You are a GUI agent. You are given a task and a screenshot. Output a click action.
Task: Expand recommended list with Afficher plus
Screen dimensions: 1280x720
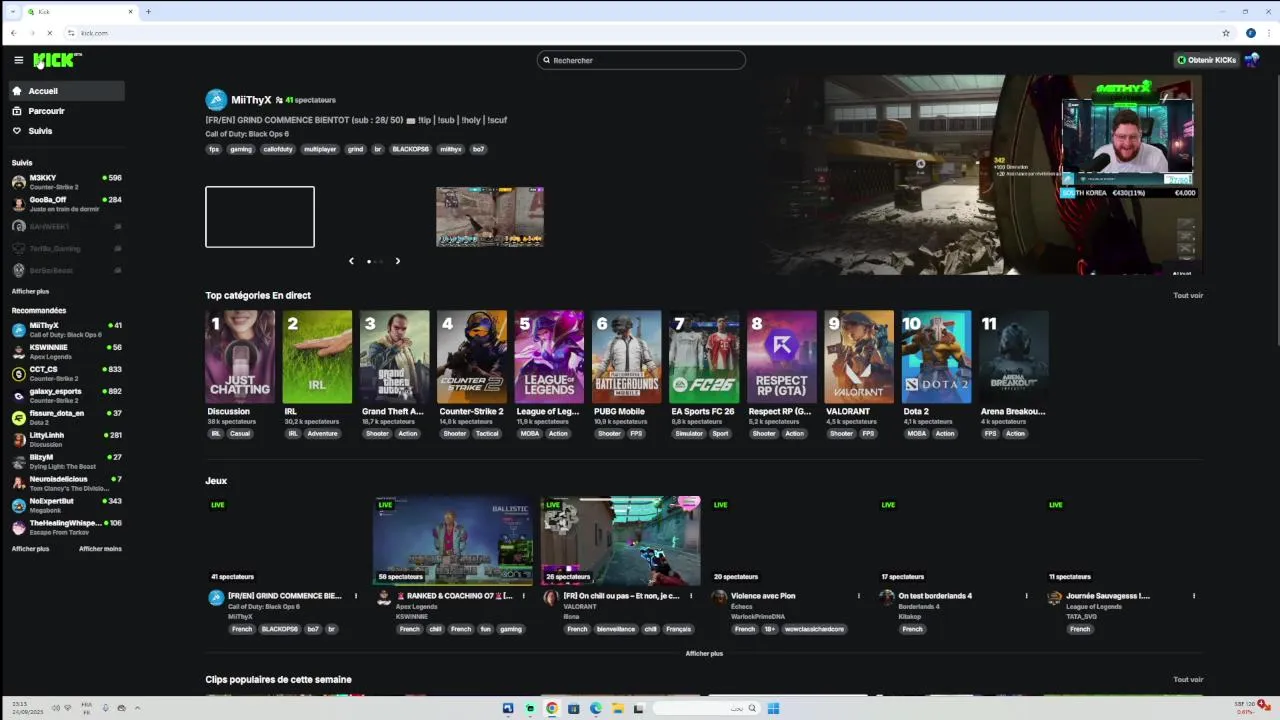(30, 549)
